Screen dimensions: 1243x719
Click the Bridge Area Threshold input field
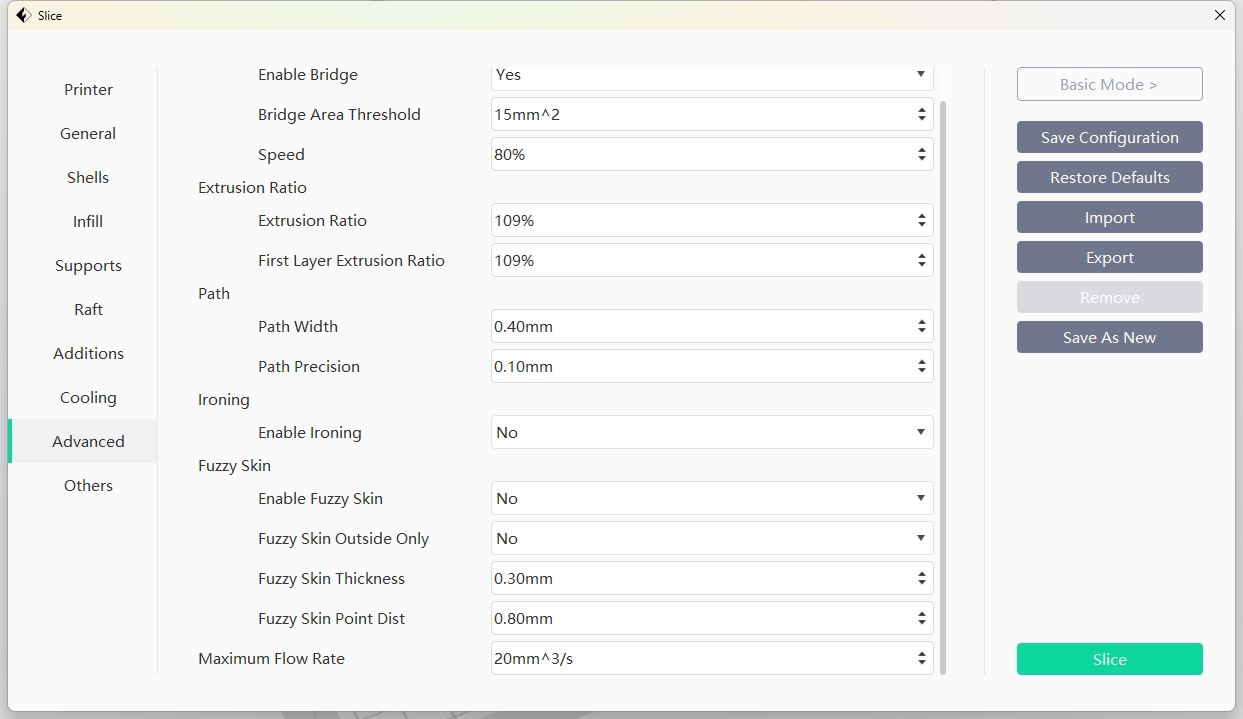700,115
